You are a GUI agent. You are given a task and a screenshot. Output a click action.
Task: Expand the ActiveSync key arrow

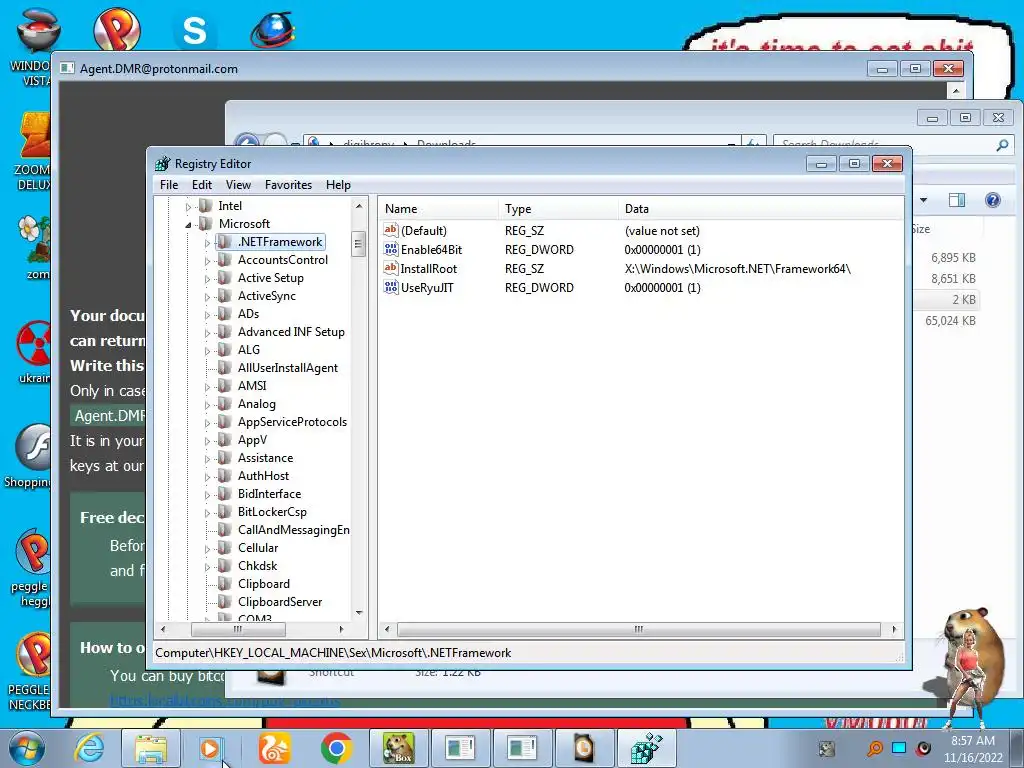[x=207, y=297]
